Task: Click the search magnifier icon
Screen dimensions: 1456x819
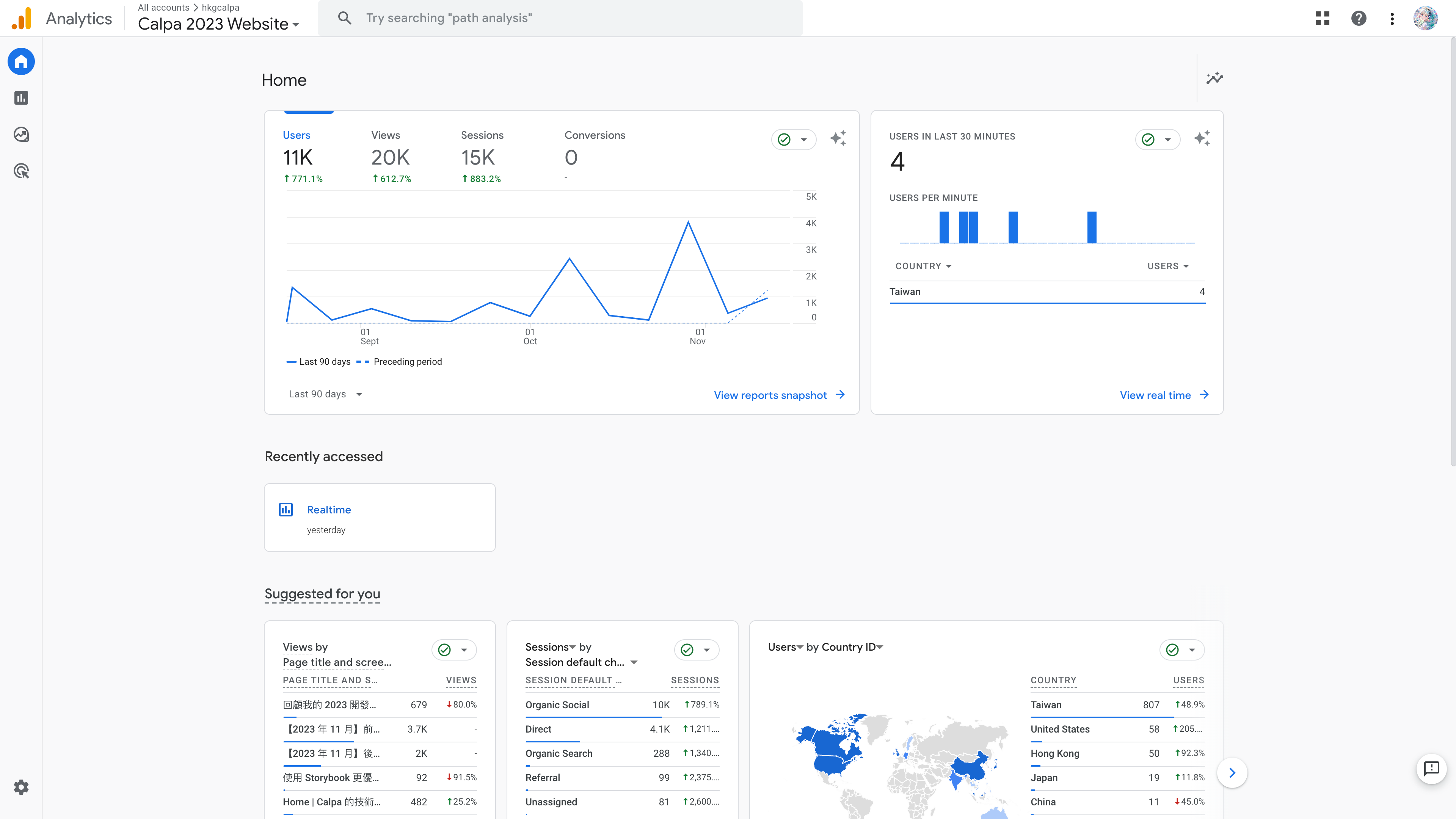Action: point(345,18)
